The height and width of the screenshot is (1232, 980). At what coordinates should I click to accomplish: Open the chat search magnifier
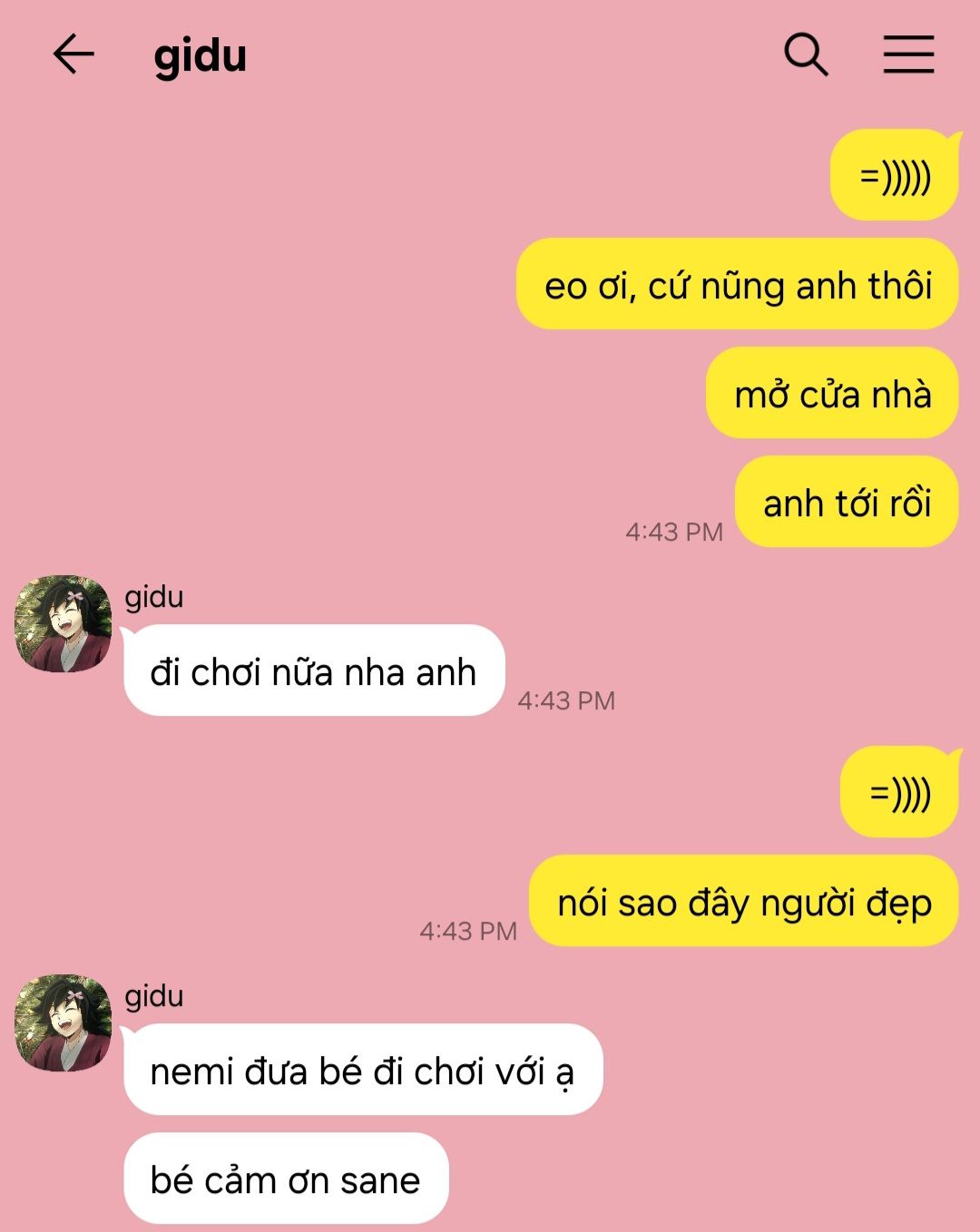point(806,54)
